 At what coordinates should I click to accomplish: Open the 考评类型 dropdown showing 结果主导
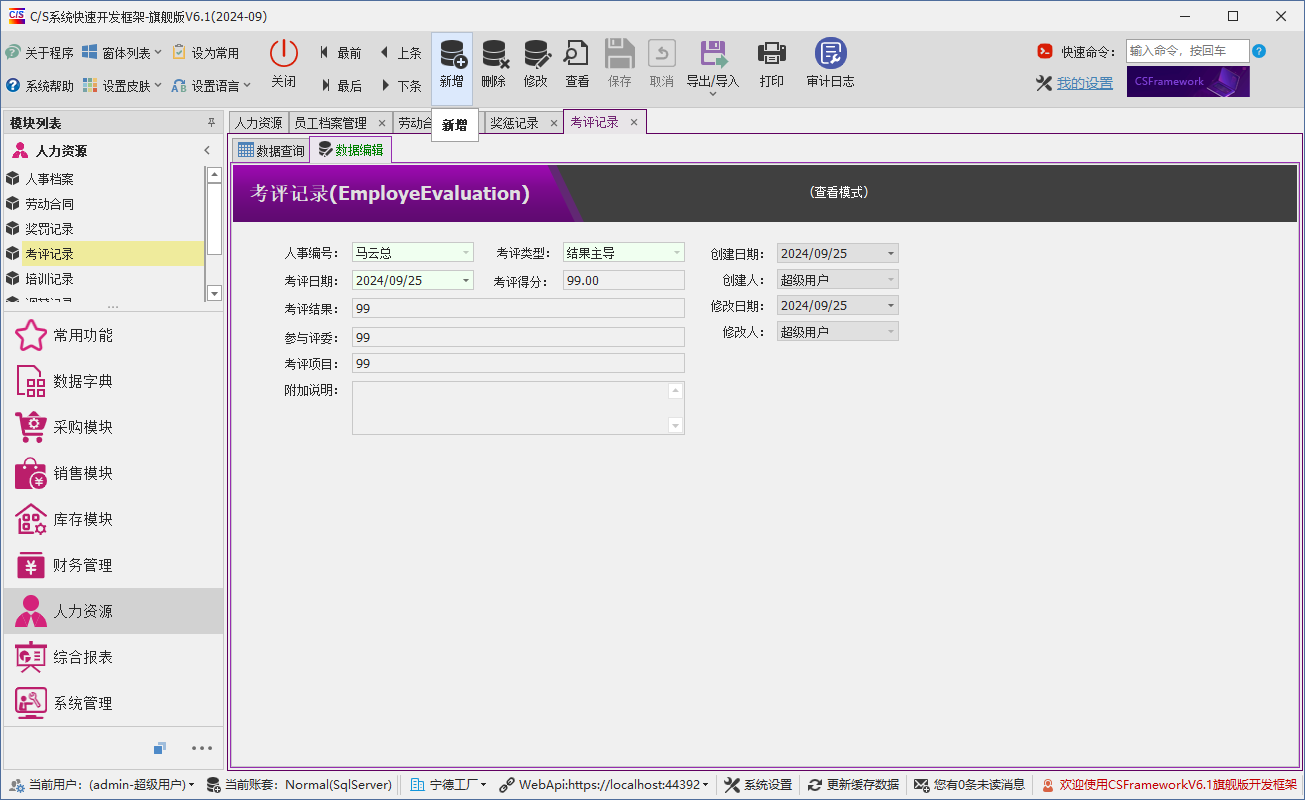point(676,253)
